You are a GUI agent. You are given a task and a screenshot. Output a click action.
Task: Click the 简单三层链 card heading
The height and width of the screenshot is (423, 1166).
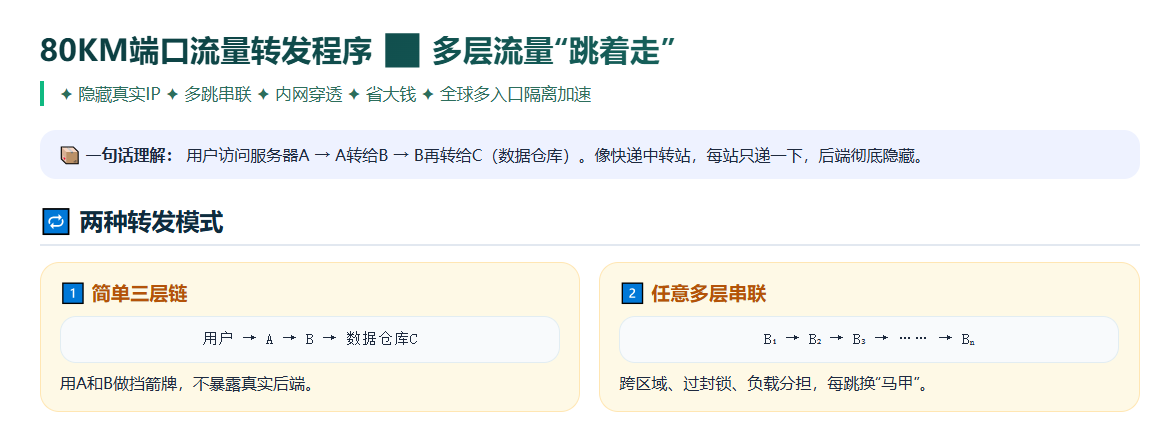tap(139, 294)
